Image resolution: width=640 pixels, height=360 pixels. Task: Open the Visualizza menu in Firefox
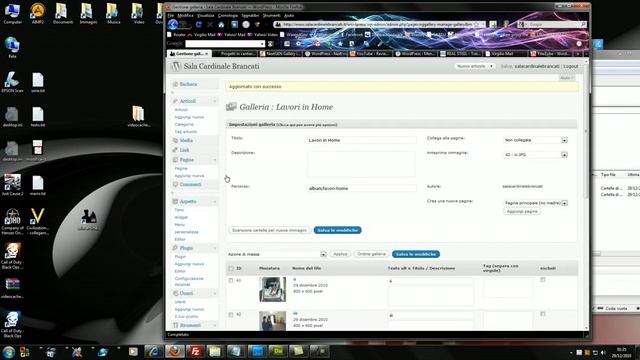pyautogui.click(x=206, y=16)
